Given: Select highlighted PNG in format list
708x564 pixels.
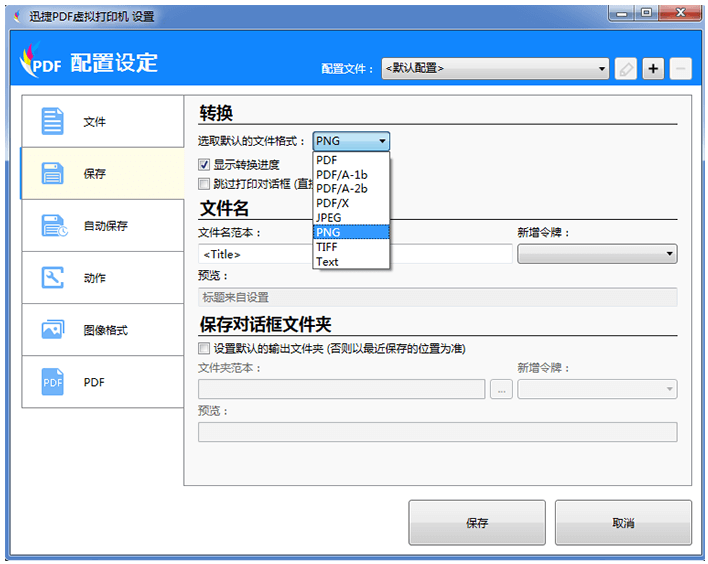Looking at the screenshot, I should pyautogui.click(x=351, y=232).
